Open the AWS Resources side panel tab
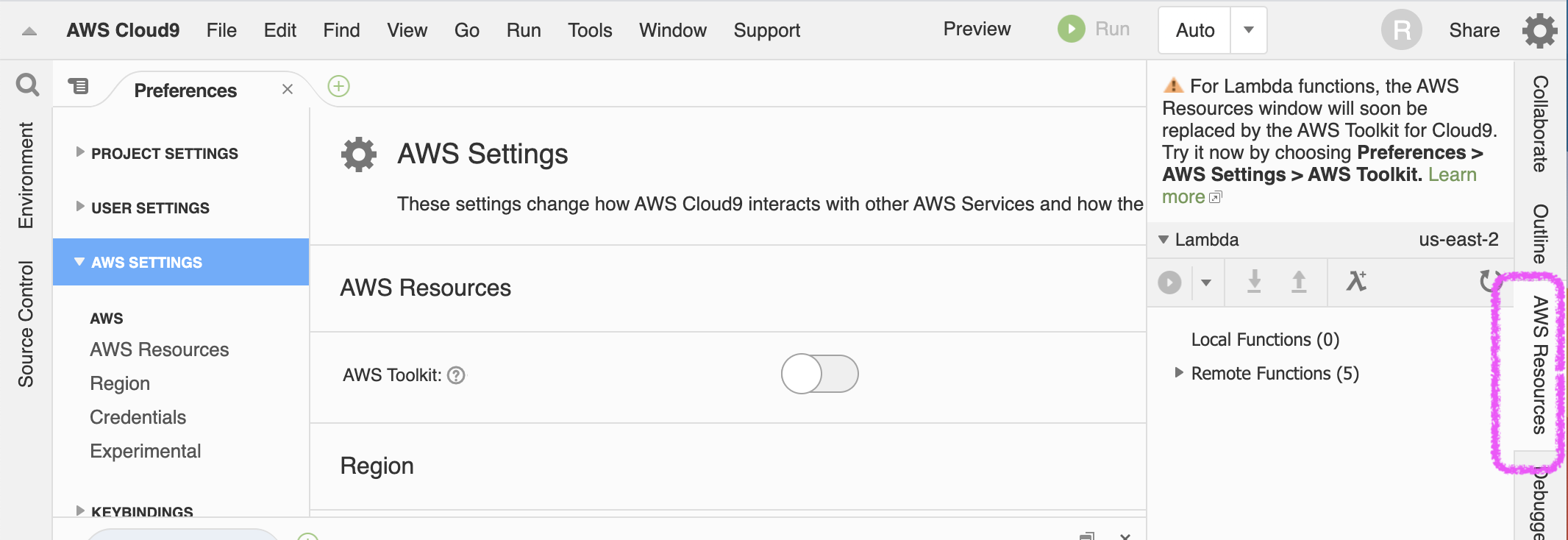The image size is (1568, 540). [x=1540, y=365]
